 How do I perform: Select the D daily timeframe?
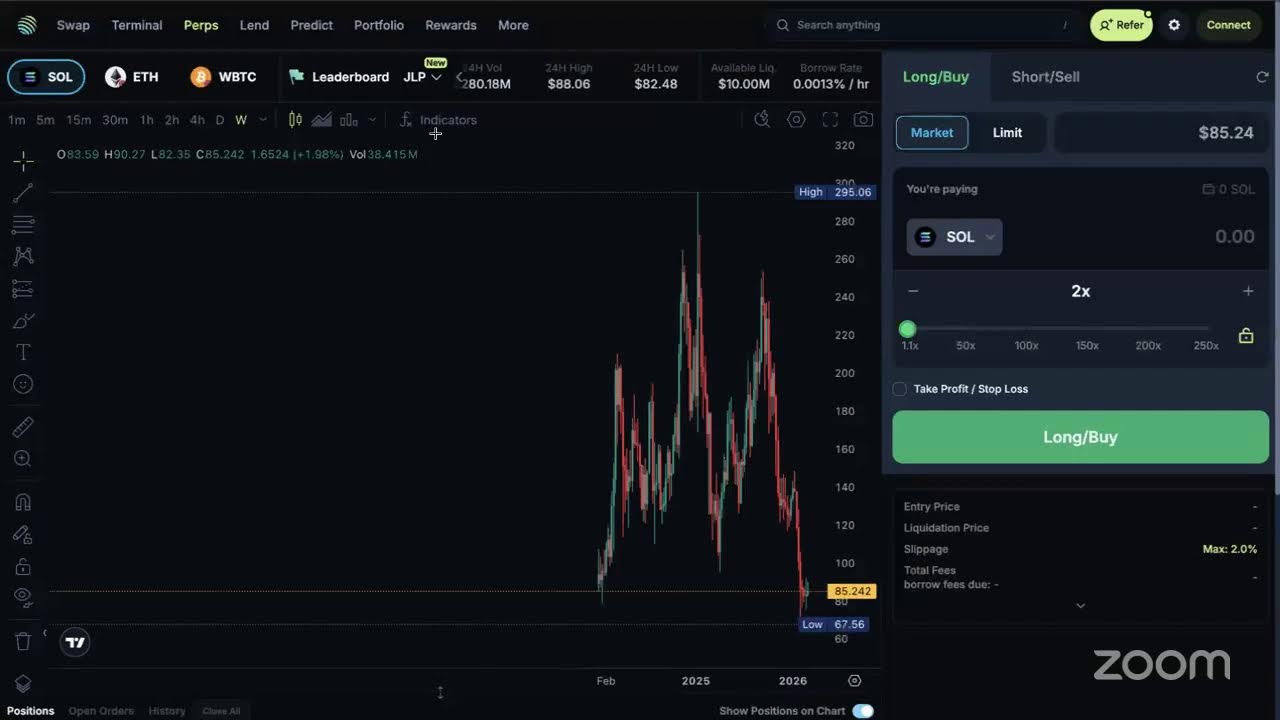tap(220, 120)
